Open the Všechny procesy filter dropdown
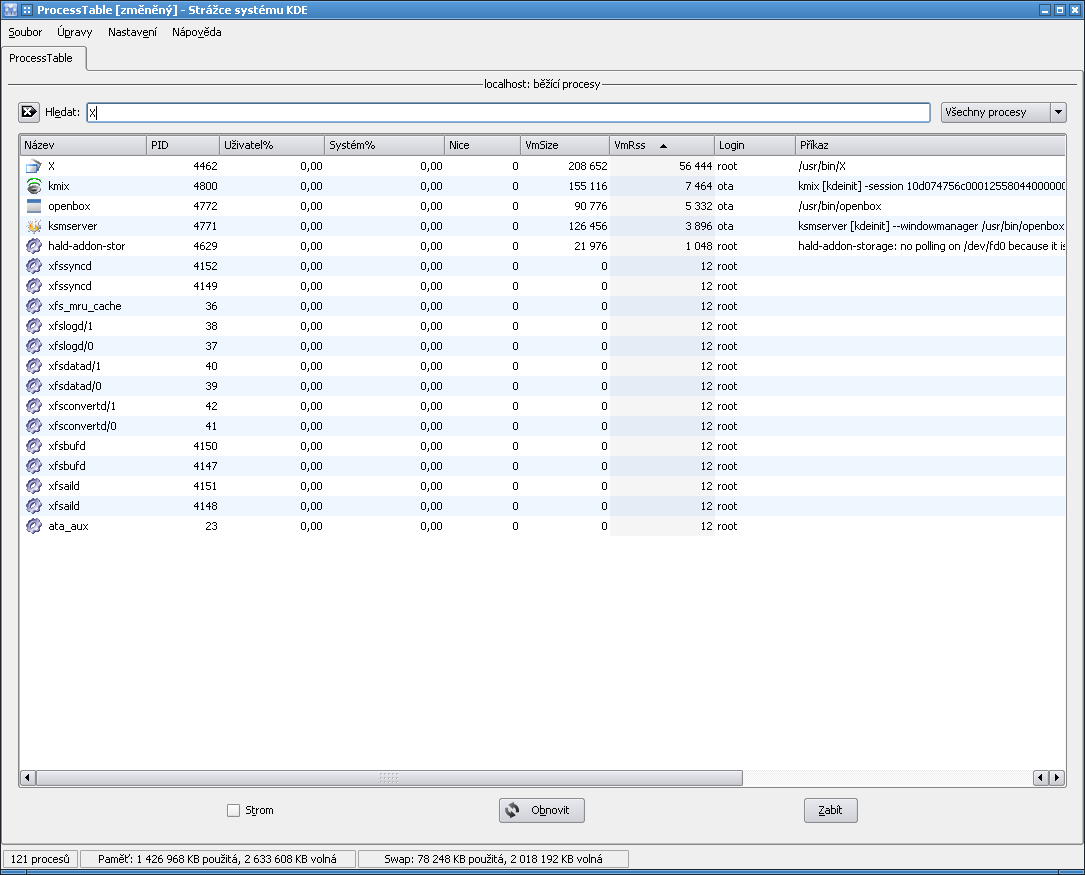 [x=1003, y=112]
